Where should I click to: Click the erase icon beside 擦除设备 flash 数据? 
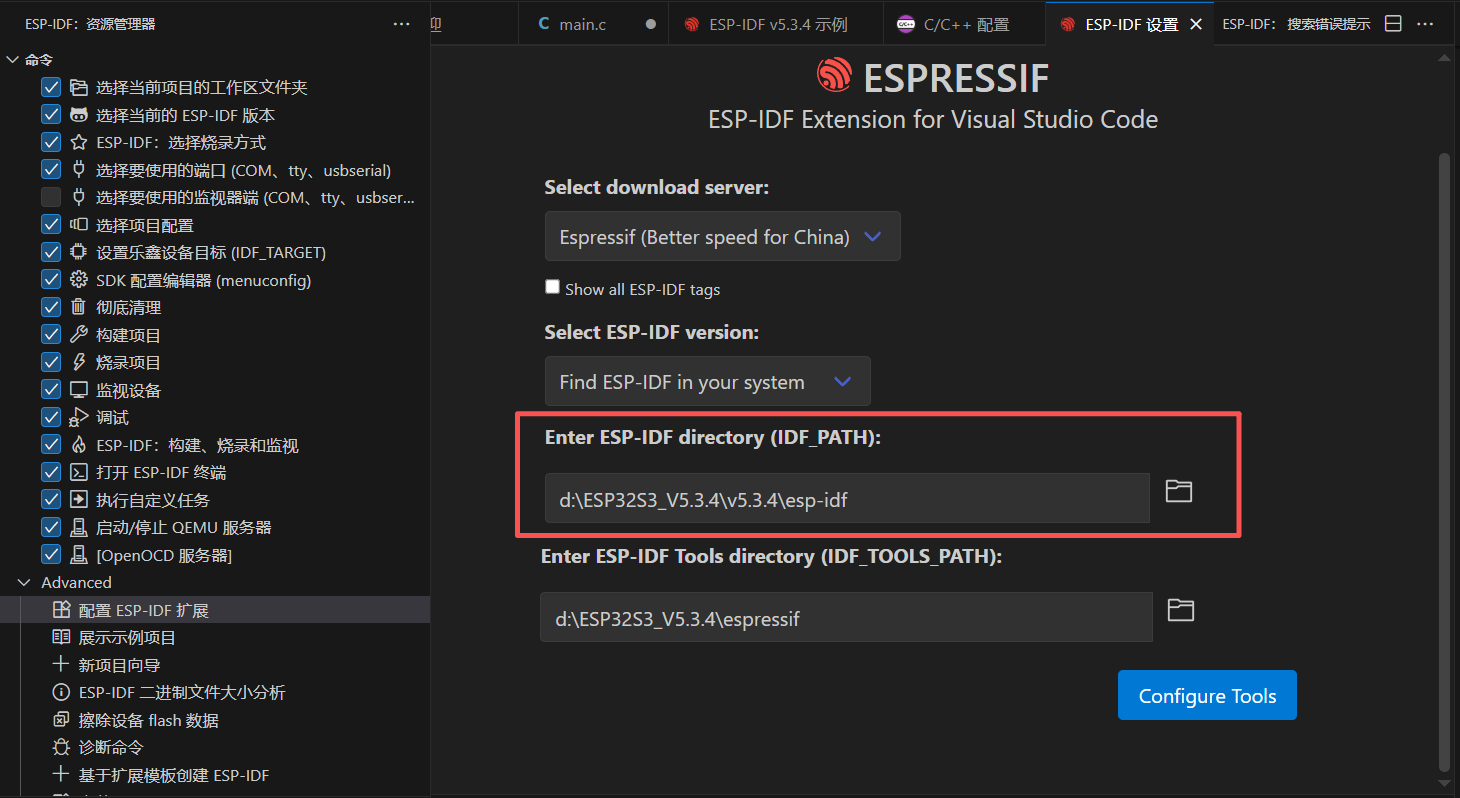(x=61, y=720)
